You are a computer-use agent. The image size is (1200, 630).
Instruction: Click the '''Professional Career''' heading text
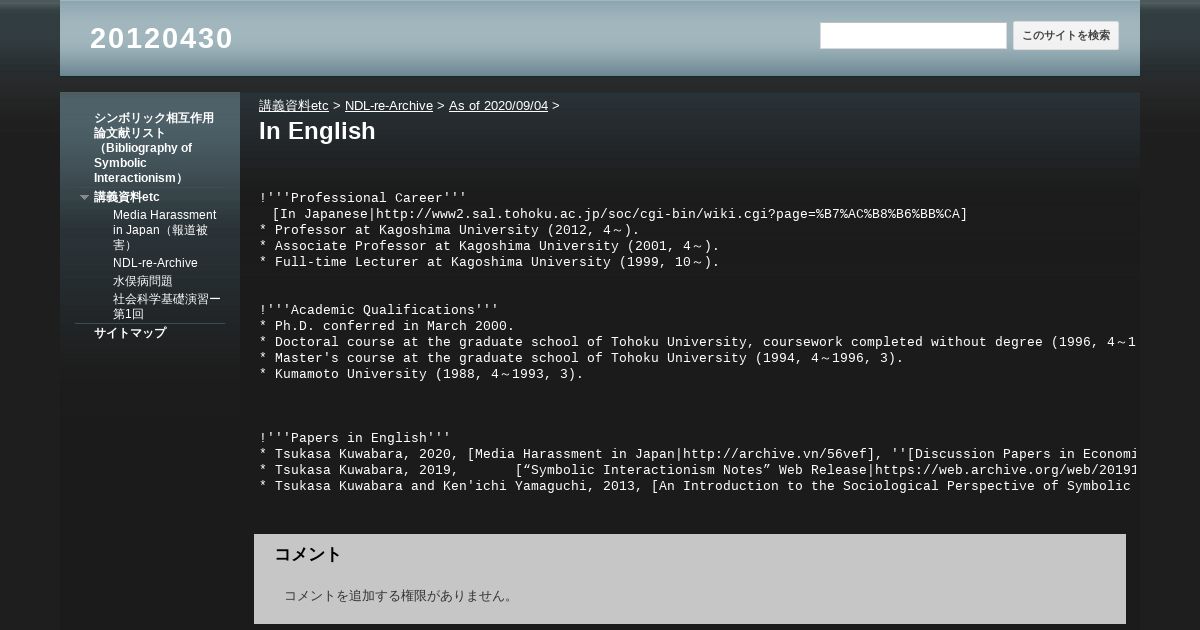click(363, 198)
